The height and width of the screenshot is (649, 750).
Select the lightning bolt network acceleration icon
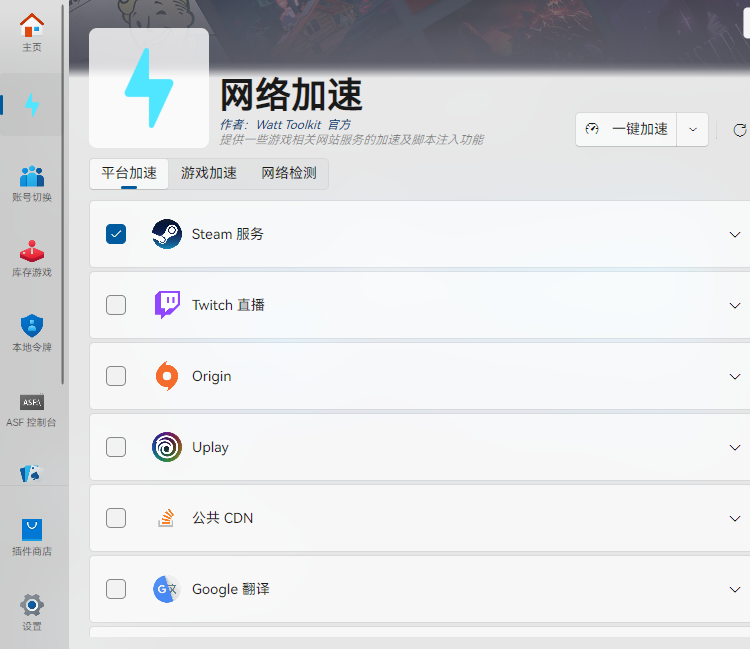[32, 105]
